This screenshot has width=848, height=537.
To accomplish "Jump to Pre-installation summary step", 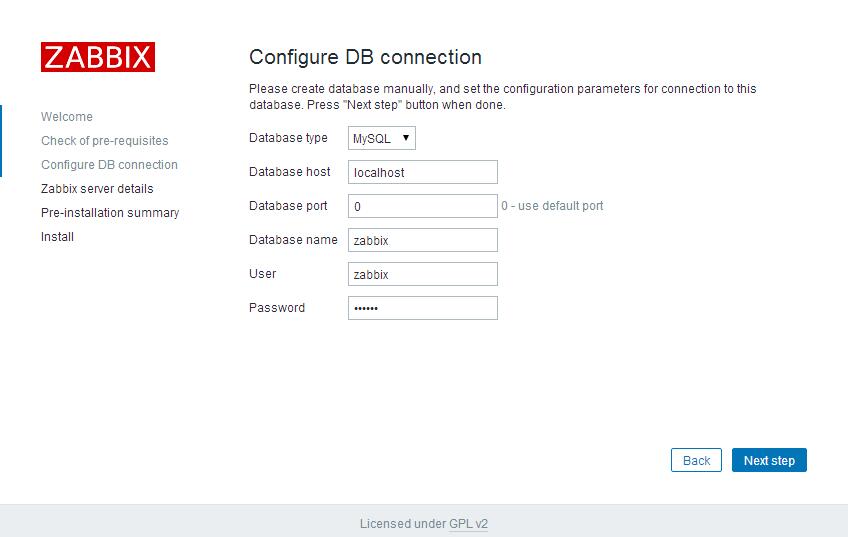I will point(110,213).
